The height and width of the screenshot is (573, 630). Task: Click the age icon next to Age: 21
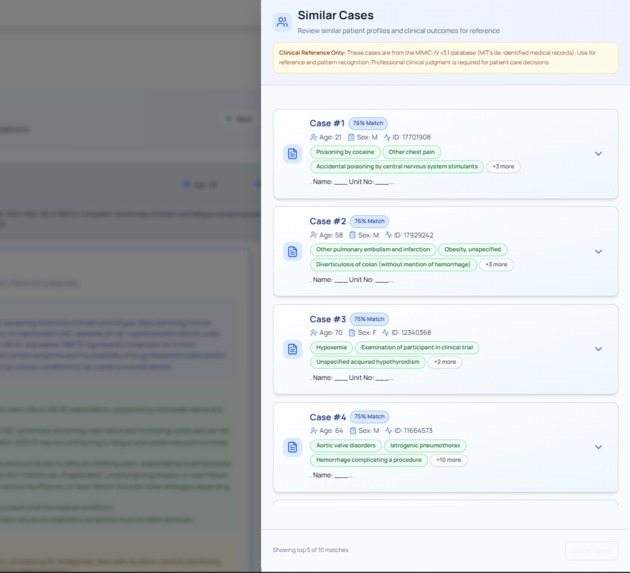coord(313,137)
